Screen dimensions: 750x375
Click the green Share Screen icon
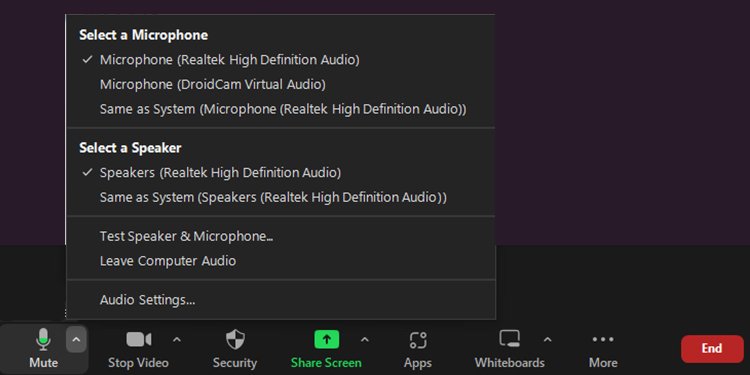[327, 340]
